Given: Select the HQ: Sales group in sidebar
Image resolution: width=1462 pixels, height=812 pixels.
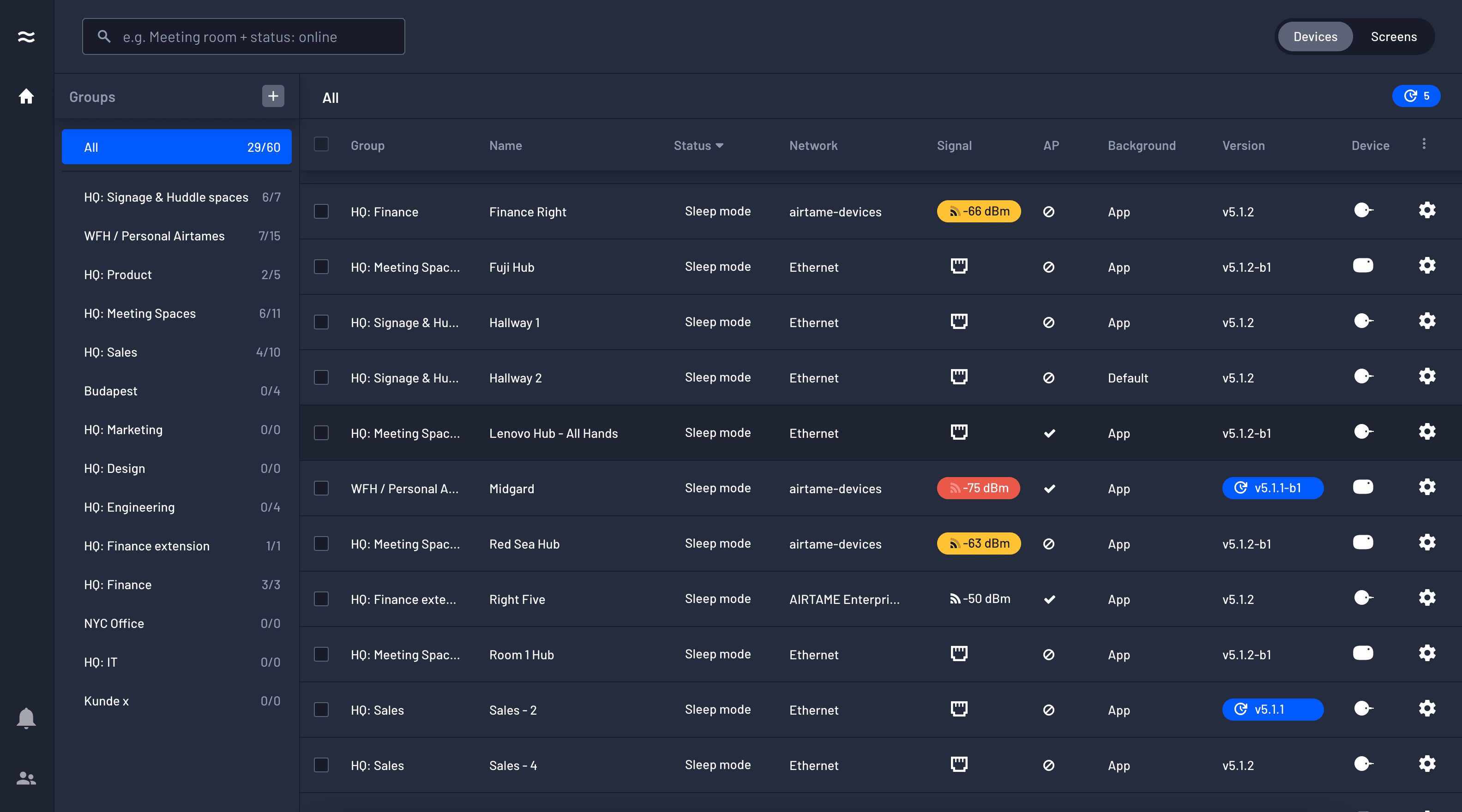Looking at the screenshot, I should [111, 352].
